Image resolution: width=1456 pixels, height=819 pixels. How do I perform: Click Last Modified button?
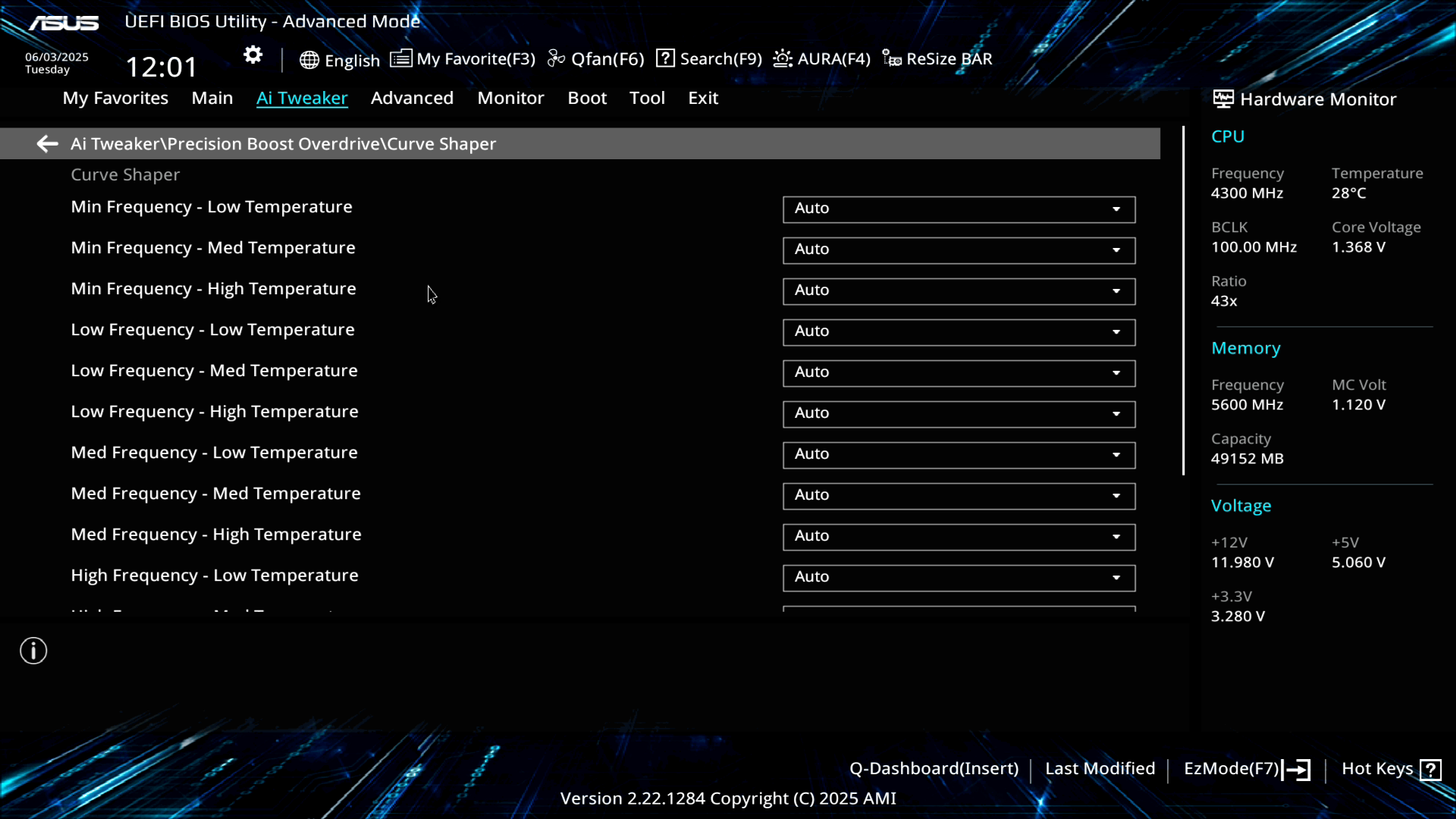[1100, 768]
